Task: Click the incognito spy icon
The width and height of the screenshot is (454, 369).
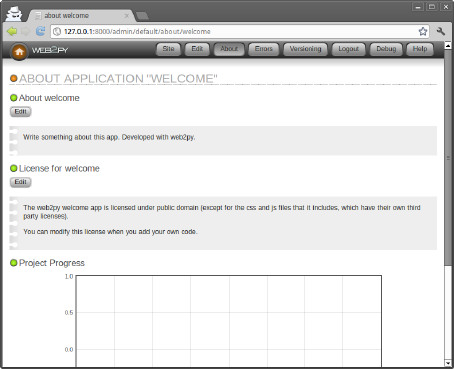Action: [14, 13]
